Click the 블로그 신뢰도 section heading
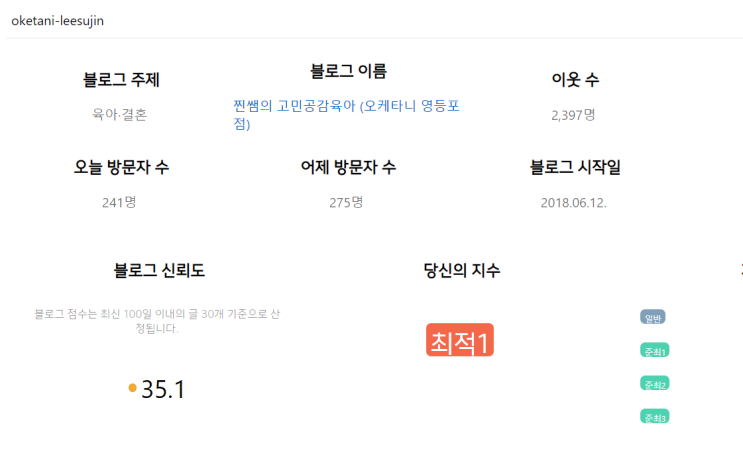The height and width of the screenshot is (451, 743). 160,270
